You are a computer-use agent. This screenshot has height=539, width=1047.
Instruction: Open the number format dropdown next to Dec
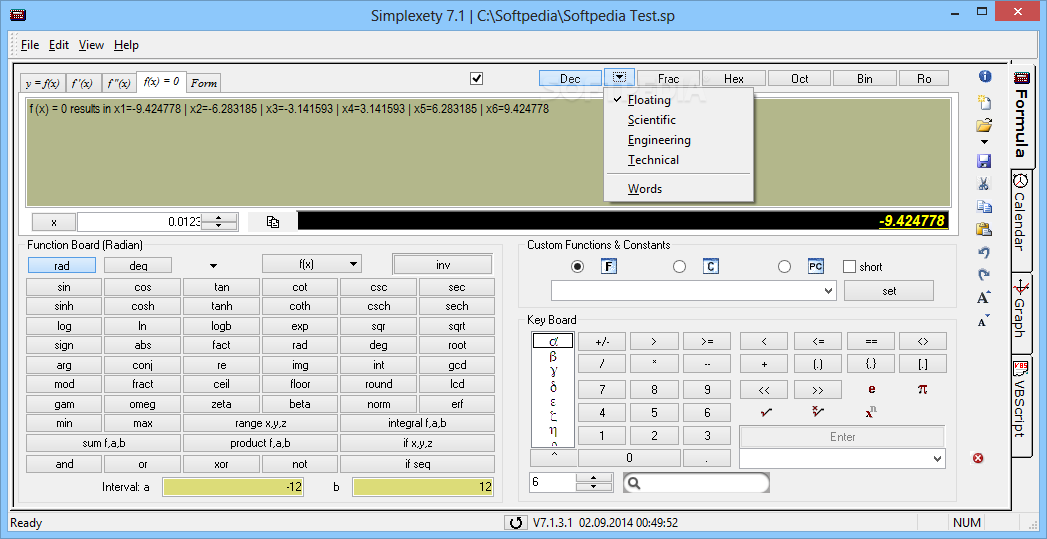click(620, 77)
